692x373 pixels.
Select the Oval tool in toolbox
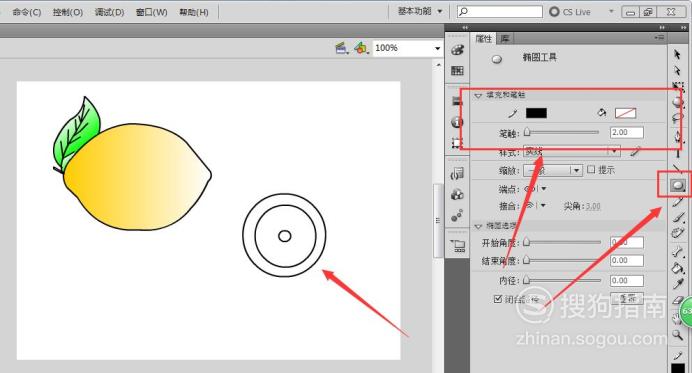(x=678, y=185)
